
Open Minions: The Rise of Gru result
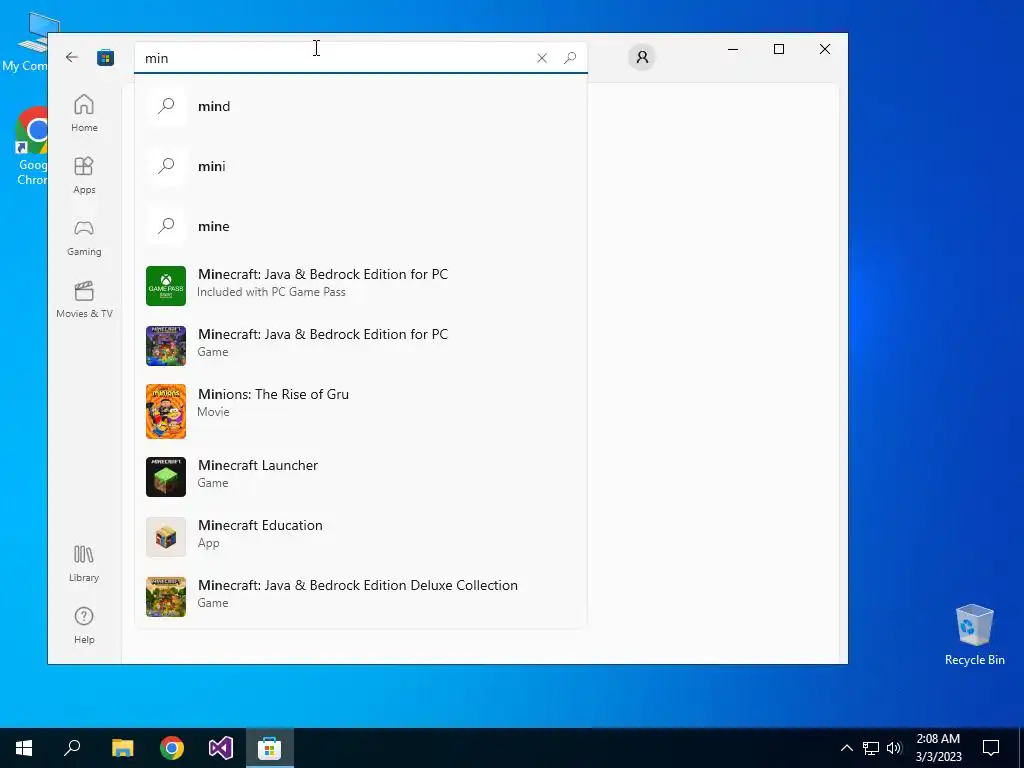[x=360, y=411]
